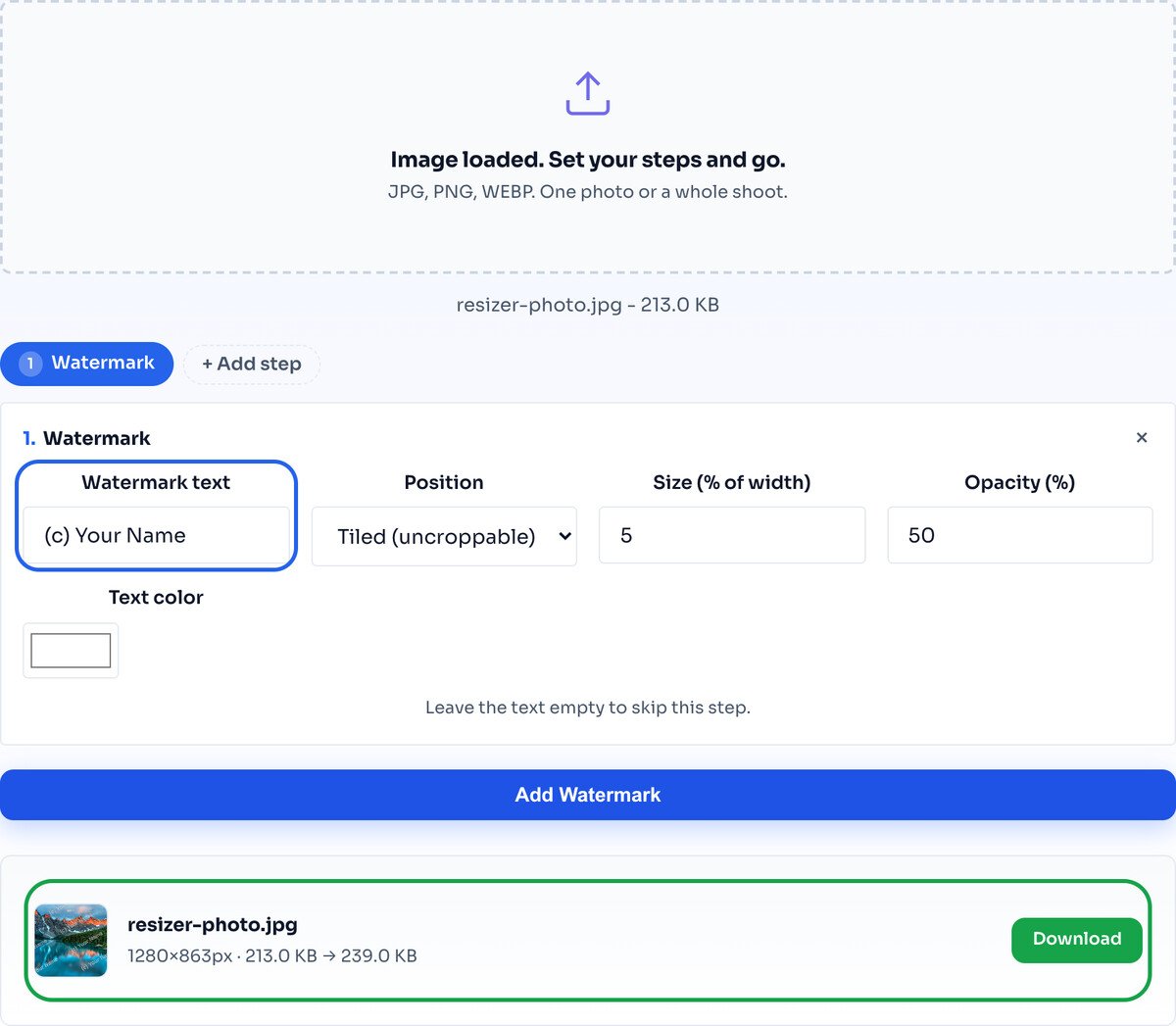
Task: Click the Text color label
Action: [156, 597]
